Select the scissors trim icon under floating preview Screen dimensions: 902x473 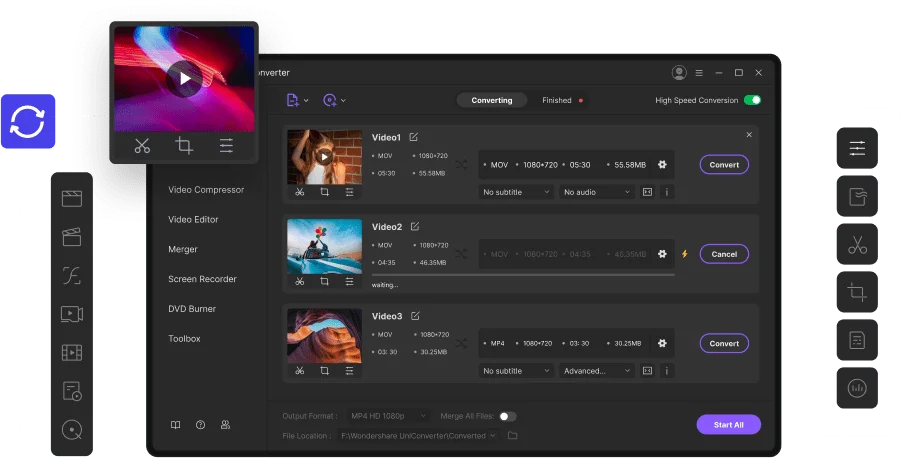(142, 146)
